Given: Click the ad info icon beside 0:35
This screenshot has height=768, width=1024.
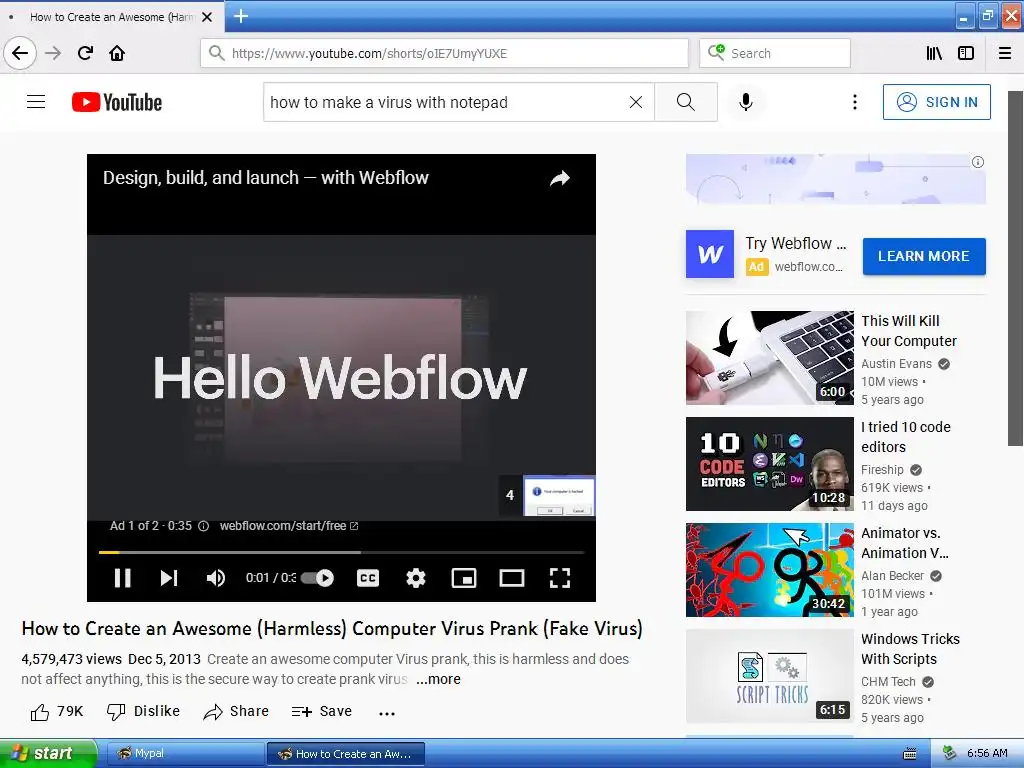Looking at the screenshot, I should (x=203, y=526).
